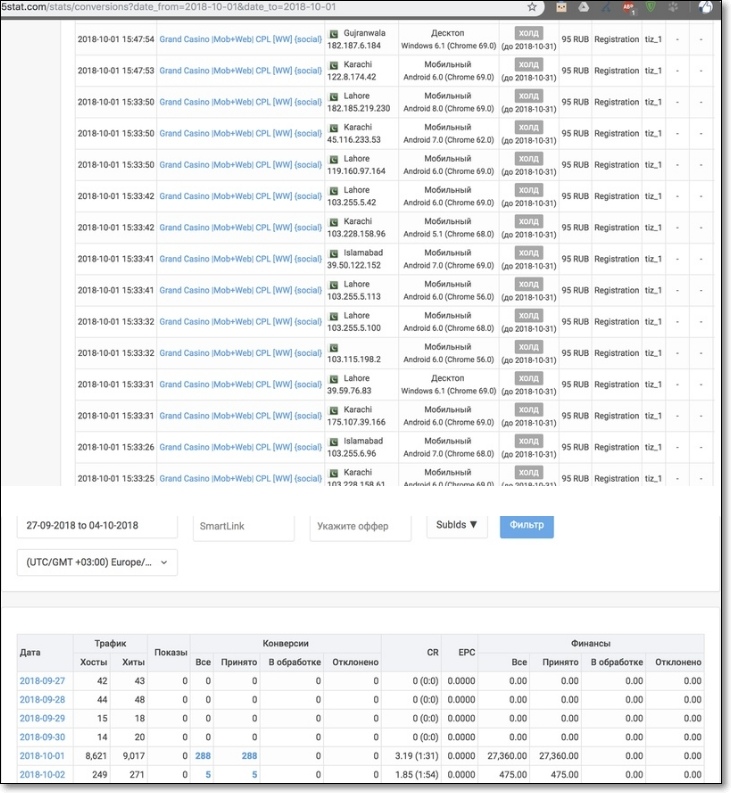Click the flag beside Karachi 45.116.233.53
Viewport: 731px width, 793px height.
point(334,128)
